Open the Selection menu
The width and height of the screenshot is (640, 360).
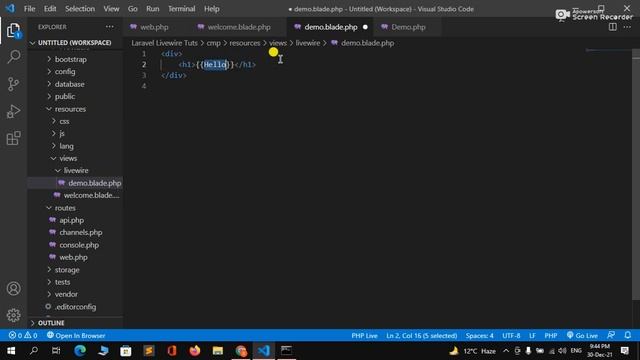pos(80,9)
